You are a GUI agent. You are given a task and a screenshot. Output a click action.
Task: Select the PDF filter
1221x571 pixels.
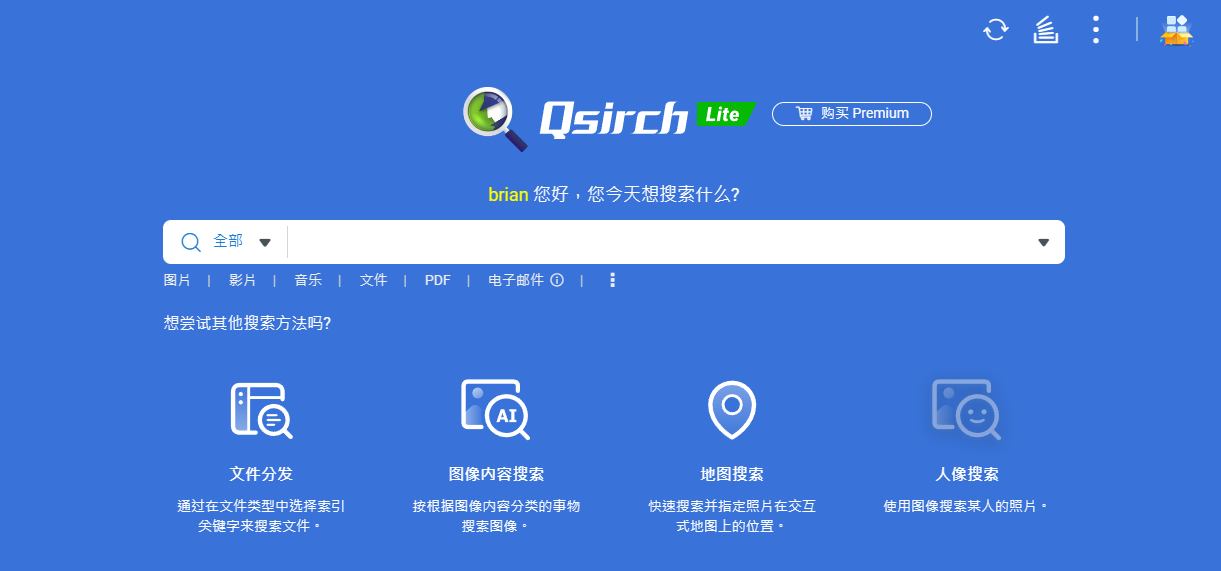pyautogui.click(x=438, y=281)
